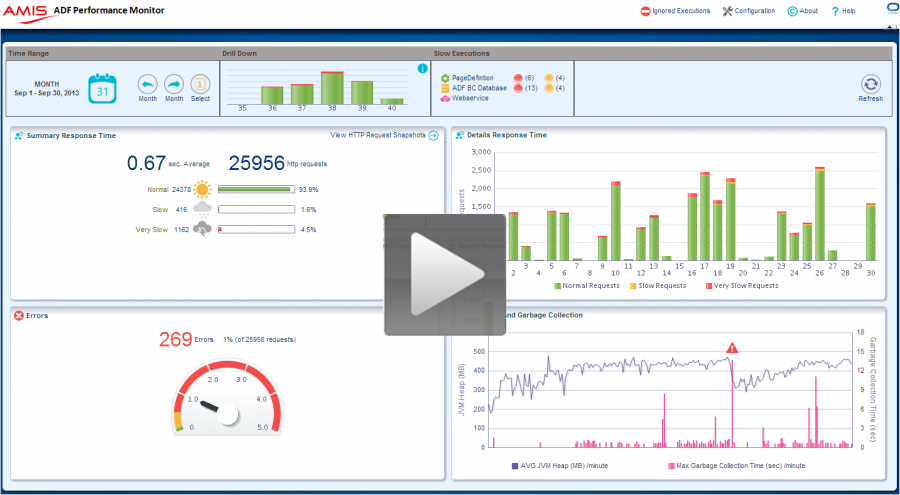Select the Webservice slow executions entry

pyautogui.click(x=468, y=98)
